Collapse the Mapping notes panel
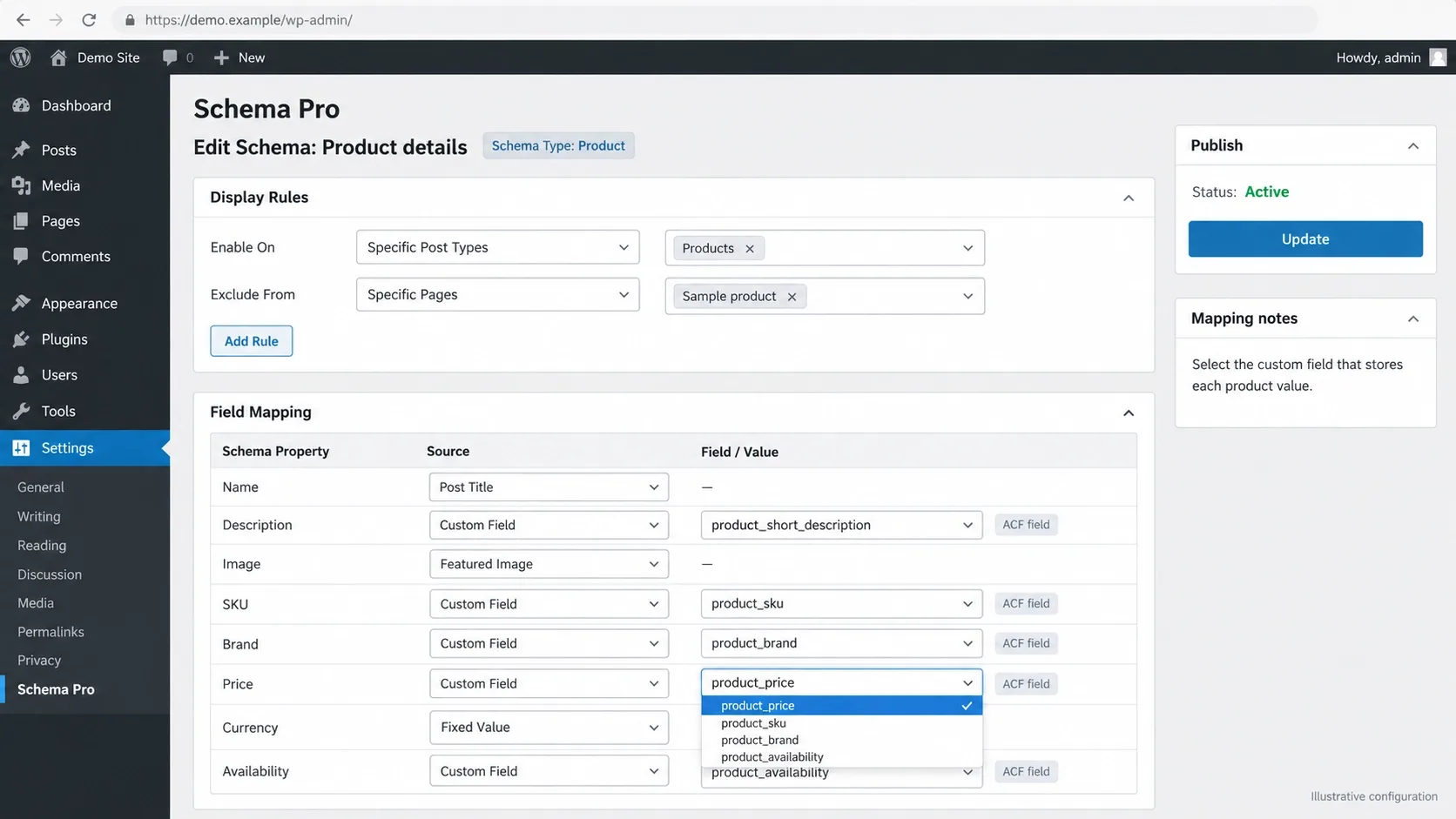This screenshot has width=1456, height=819. (x=1412, y=319)
